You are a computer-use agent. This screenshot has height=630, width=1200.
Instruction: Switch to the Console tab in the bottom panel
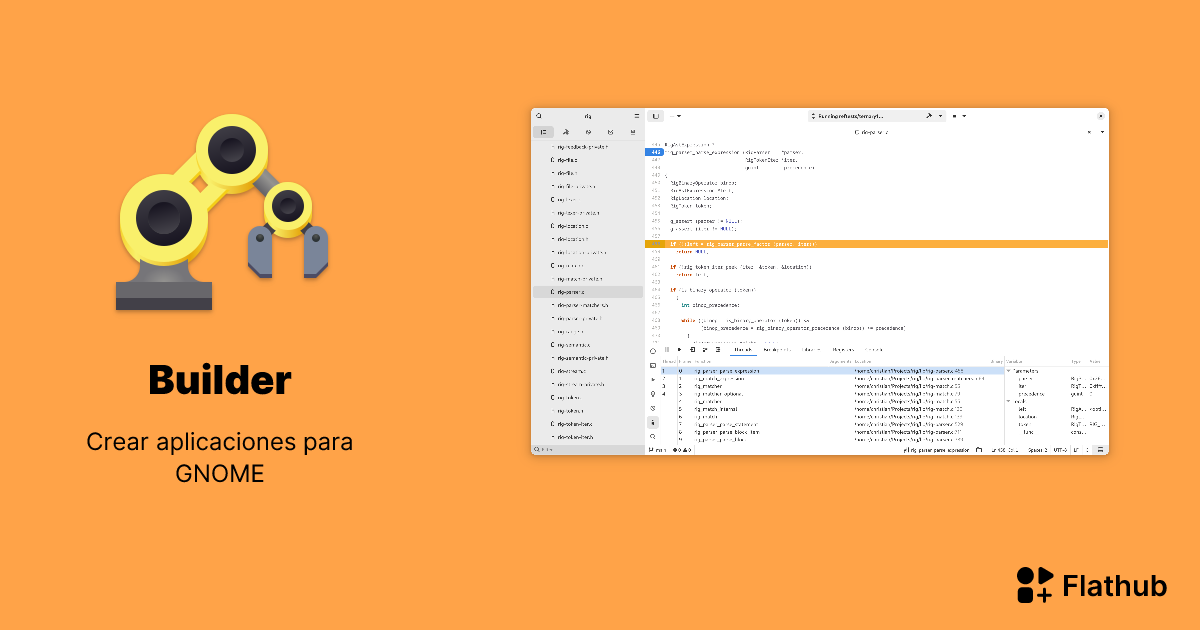tap(874, 350)
